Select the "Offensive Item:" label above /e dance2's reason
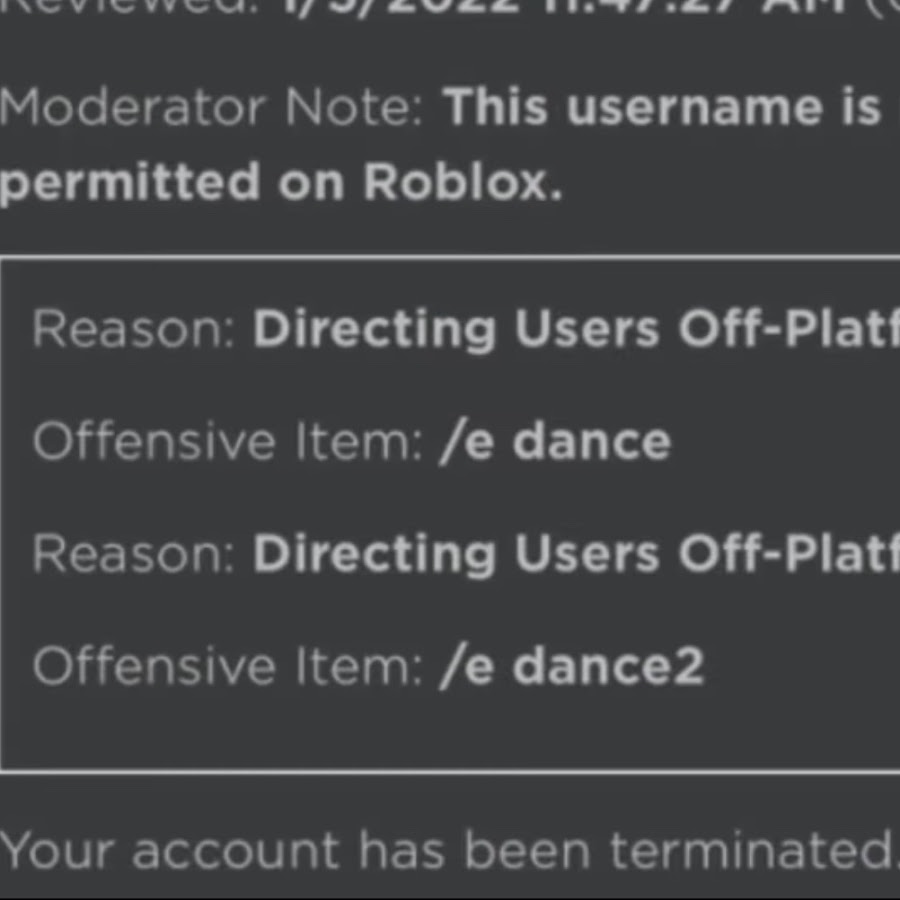900x900 pixels. [x=227, y=441]
